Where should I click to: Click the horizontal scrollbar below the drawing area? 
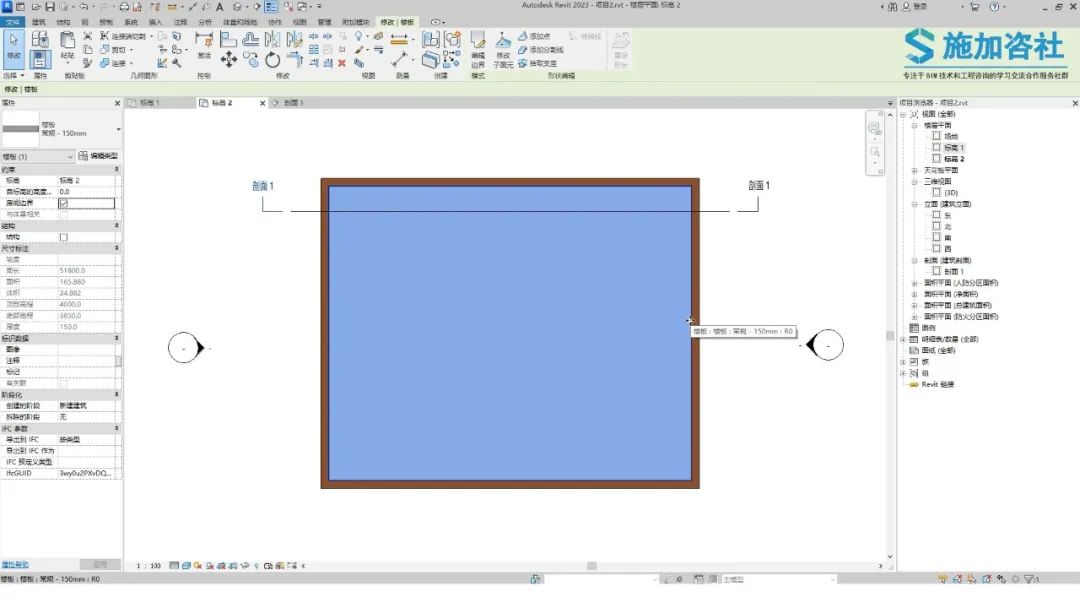(x=592, y=566)
